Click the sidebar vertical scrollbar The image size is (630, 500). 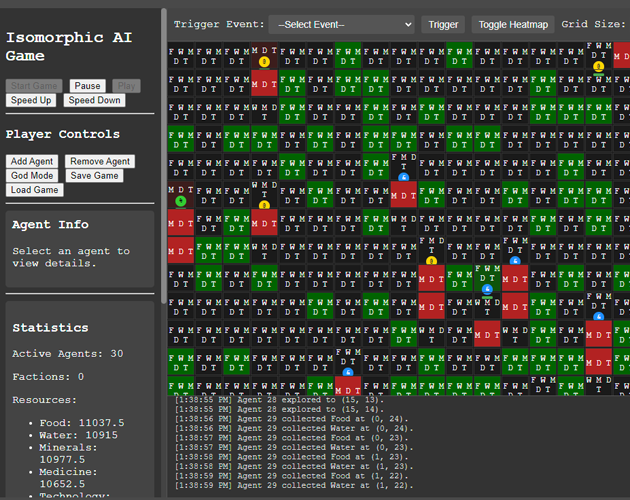pos(164,157)
